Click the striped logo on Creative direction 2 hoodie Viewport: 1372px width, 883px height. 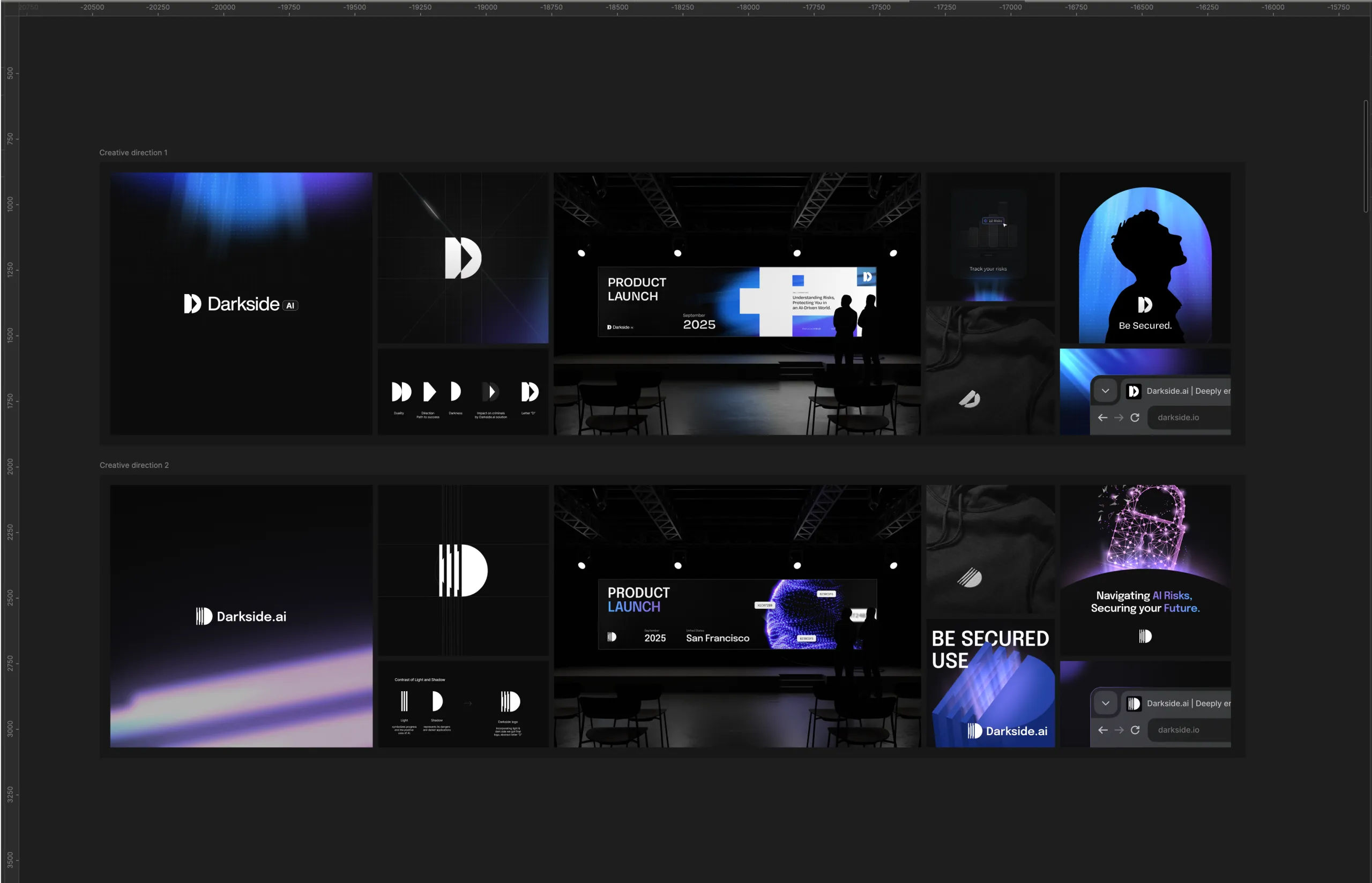[x=970, y=578]
